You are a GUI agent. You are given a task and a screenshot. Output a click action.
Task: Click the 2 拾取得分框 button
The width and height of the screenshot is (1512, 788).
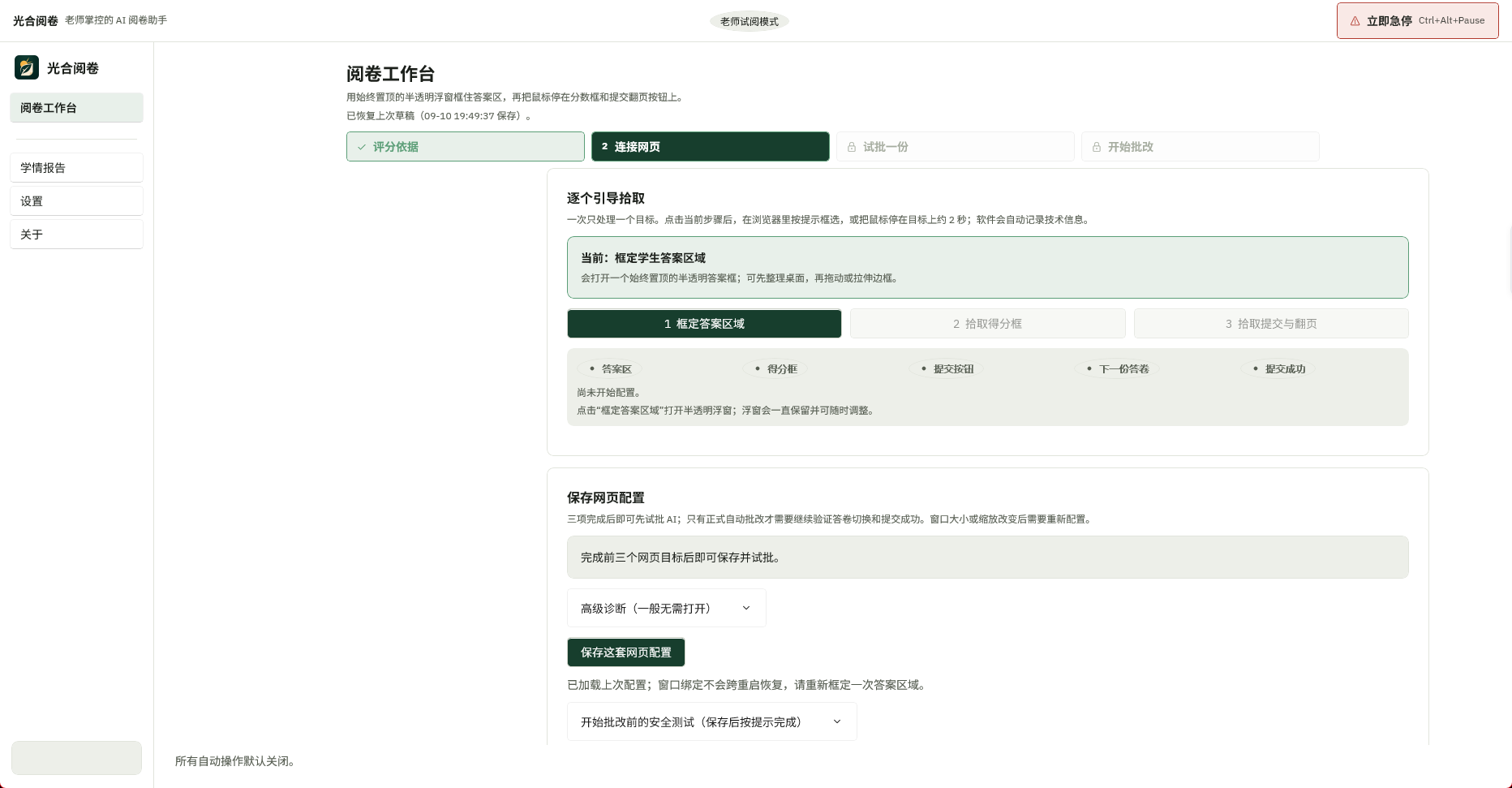988,324
